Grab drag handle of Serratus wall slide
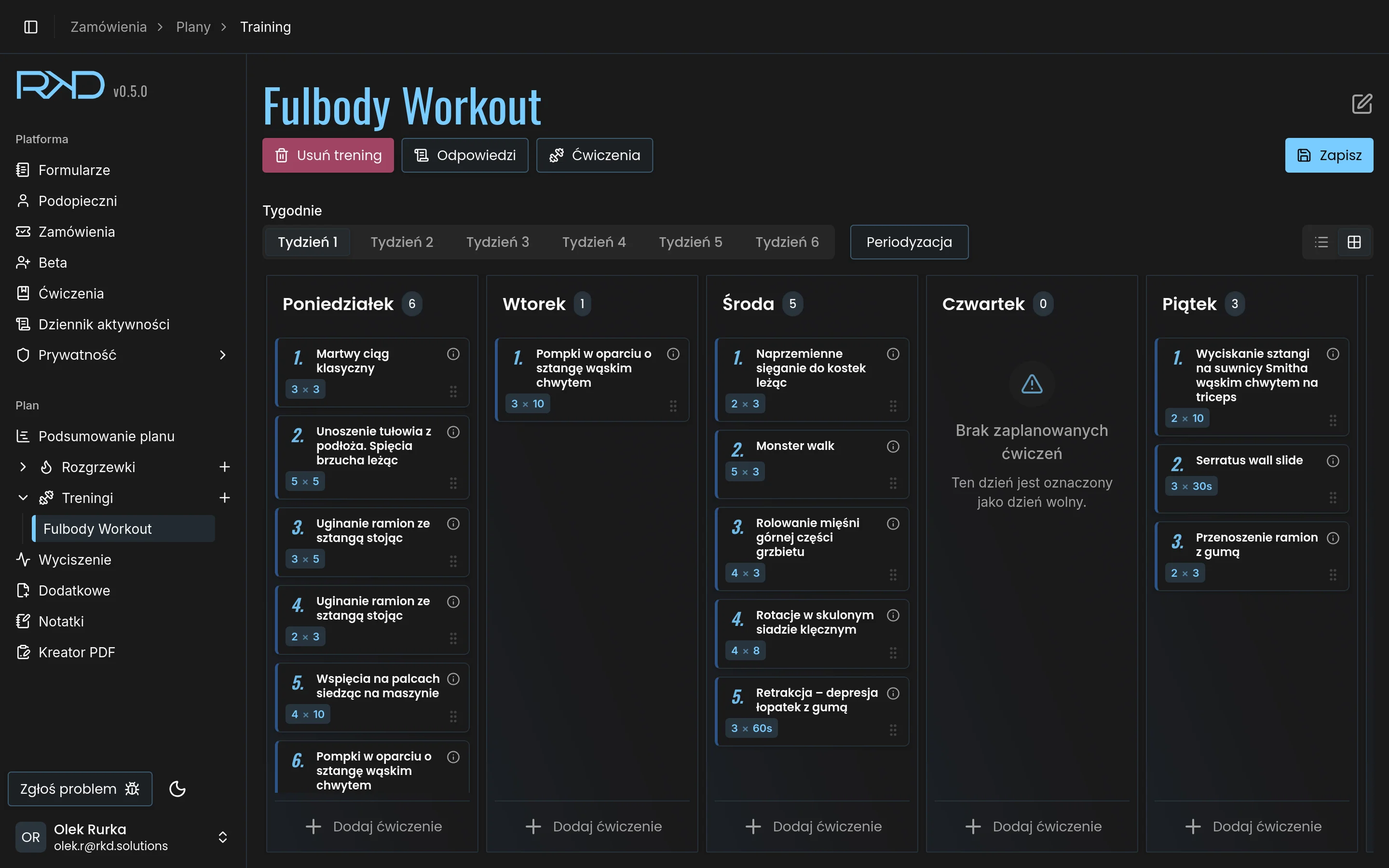1389x868 pixels. [1333, 497]
